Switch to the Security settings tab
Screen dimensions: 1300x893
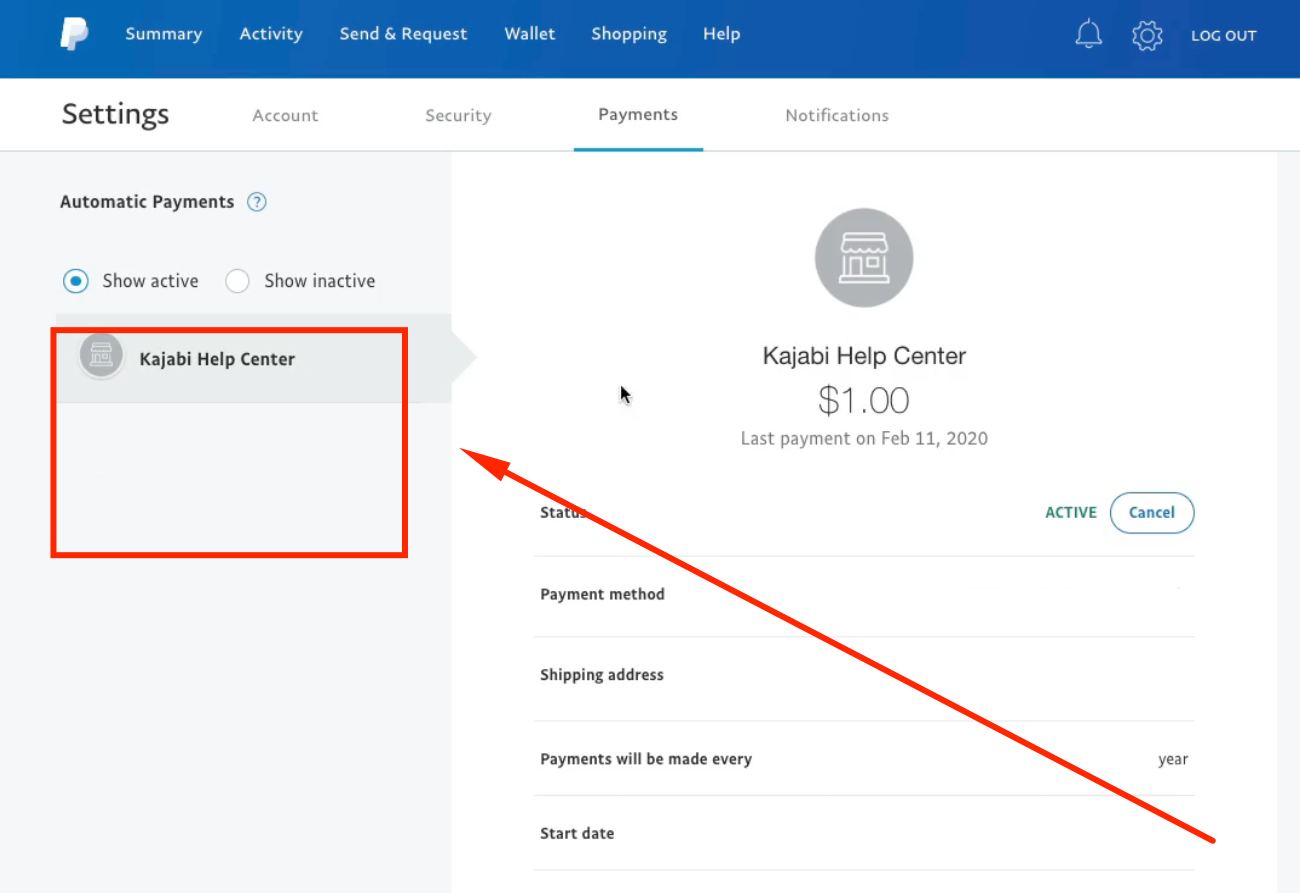click(458, 115)
